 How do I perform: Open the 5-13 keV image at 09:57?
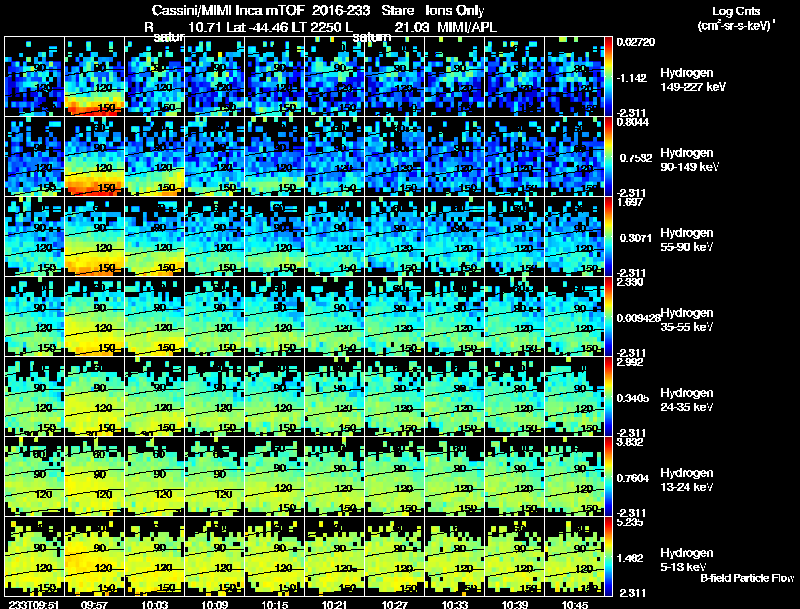[x=94, y=557]
